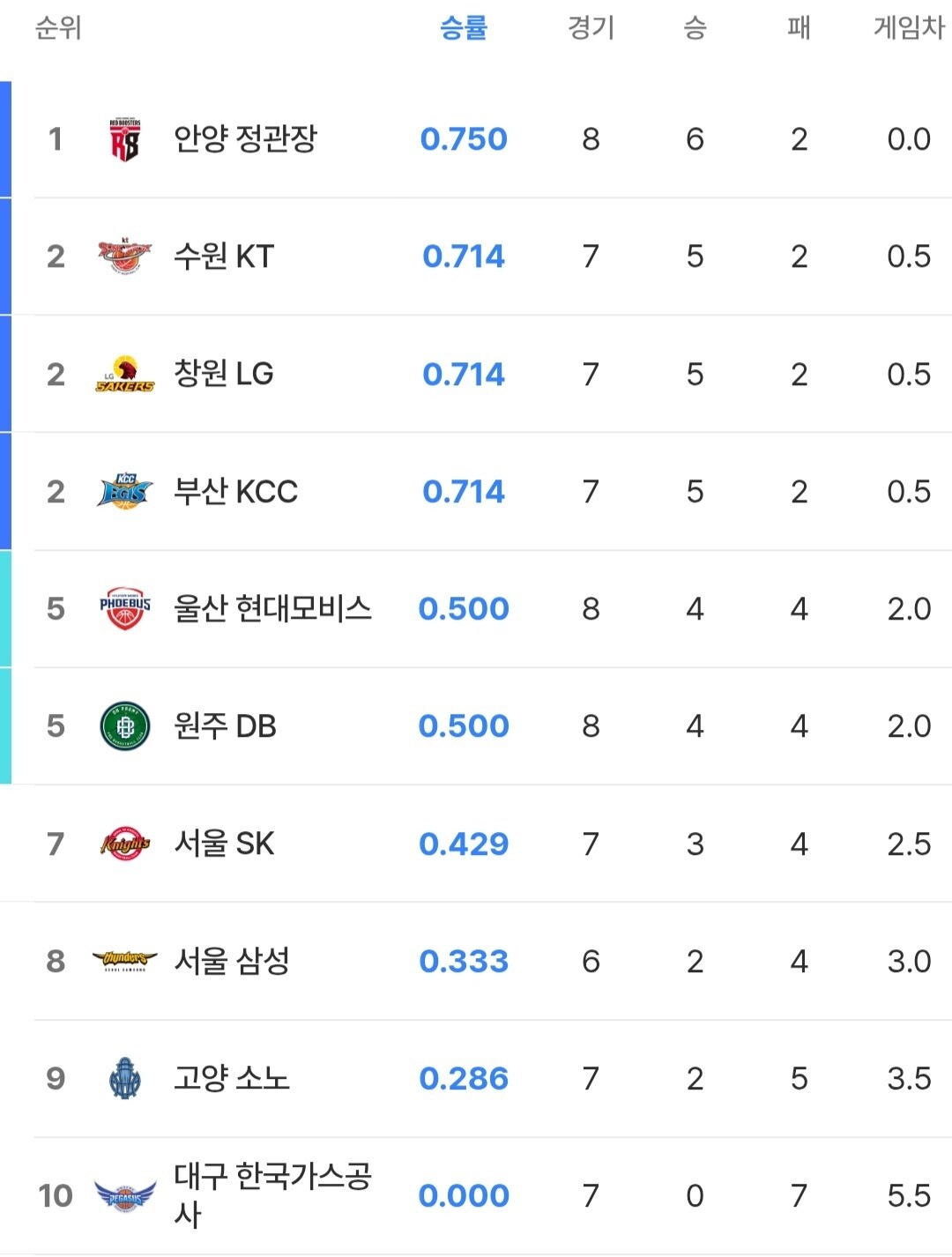This screenshot has width=952, height=1257.
Task: Click the Busan KCC Egis logo
Action: (x=124, y=492)
